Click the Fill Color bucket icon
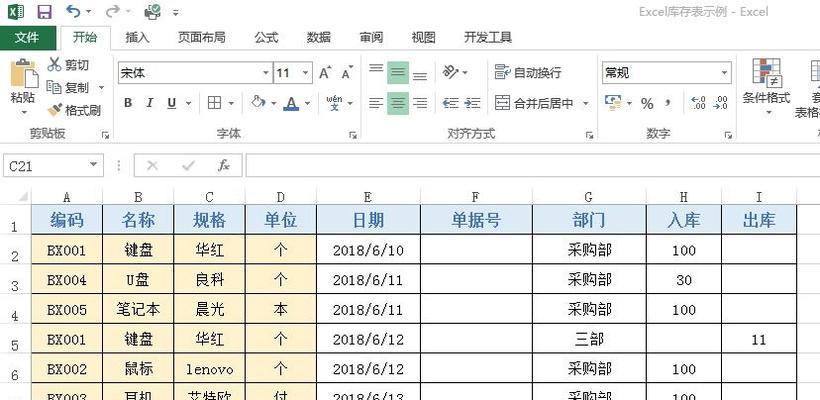The width and height of the screenshot is (820, 400). [258, 102]
